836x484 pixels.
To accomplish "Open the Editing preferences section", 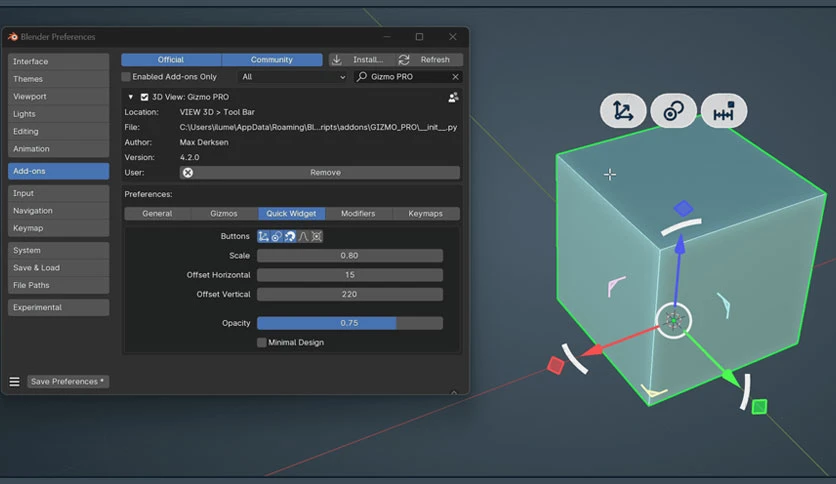I will [x=59, y=131].
